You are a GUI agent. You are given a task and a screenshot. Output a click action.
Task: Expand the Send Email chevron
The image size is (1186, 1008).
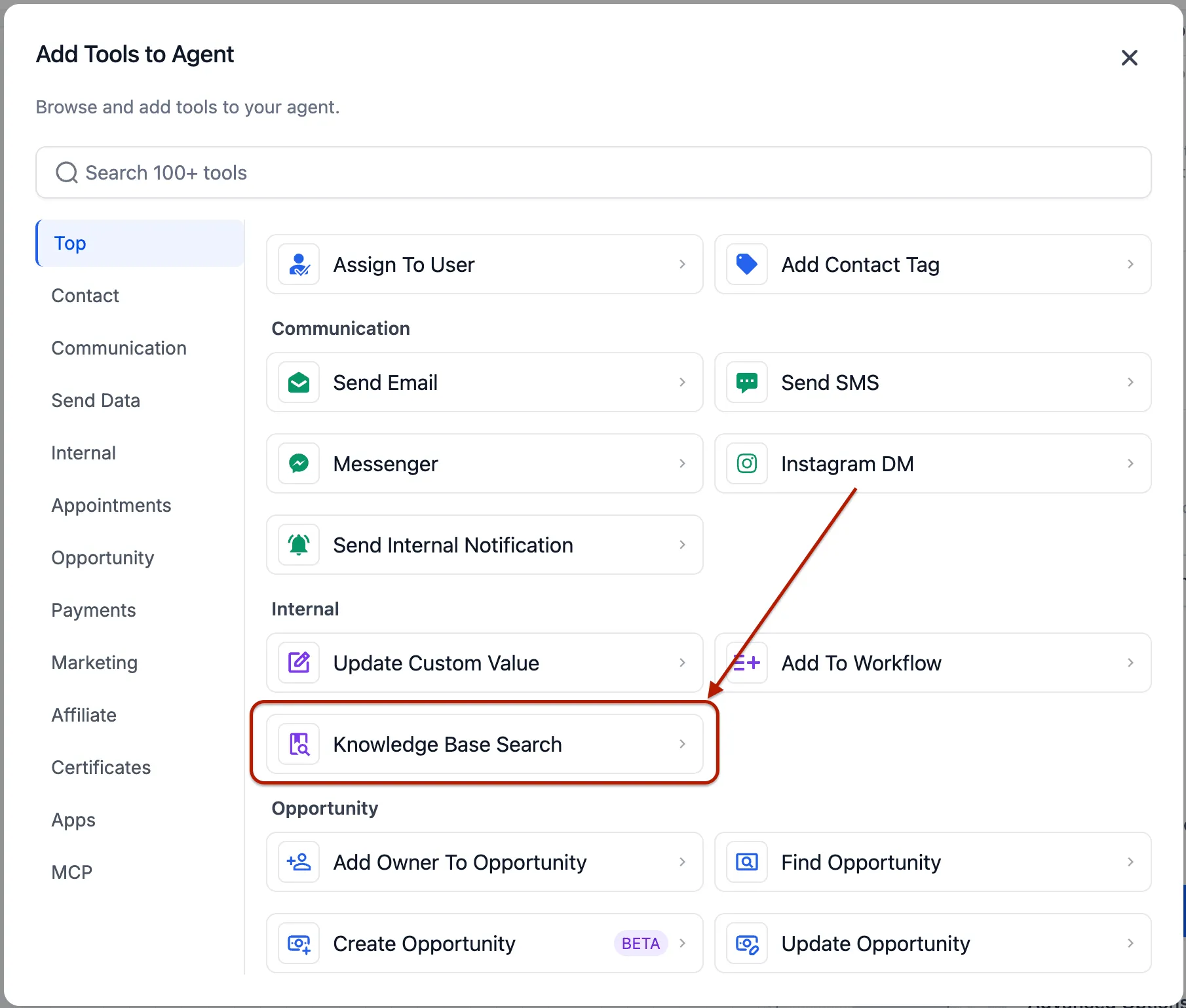coord(682,382)
